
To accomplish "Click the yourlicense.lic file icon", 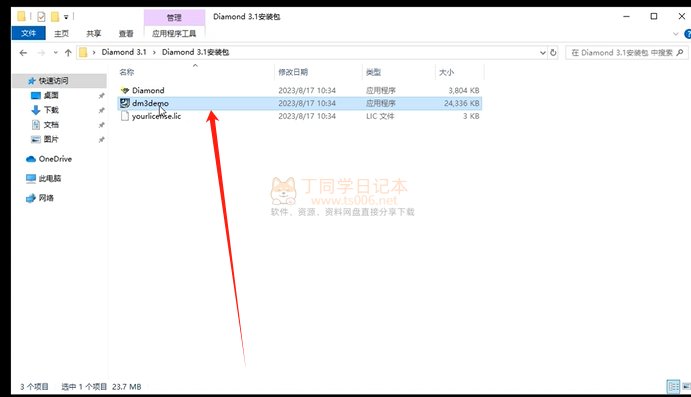I will pyautogui.click(x=125, y=116).
